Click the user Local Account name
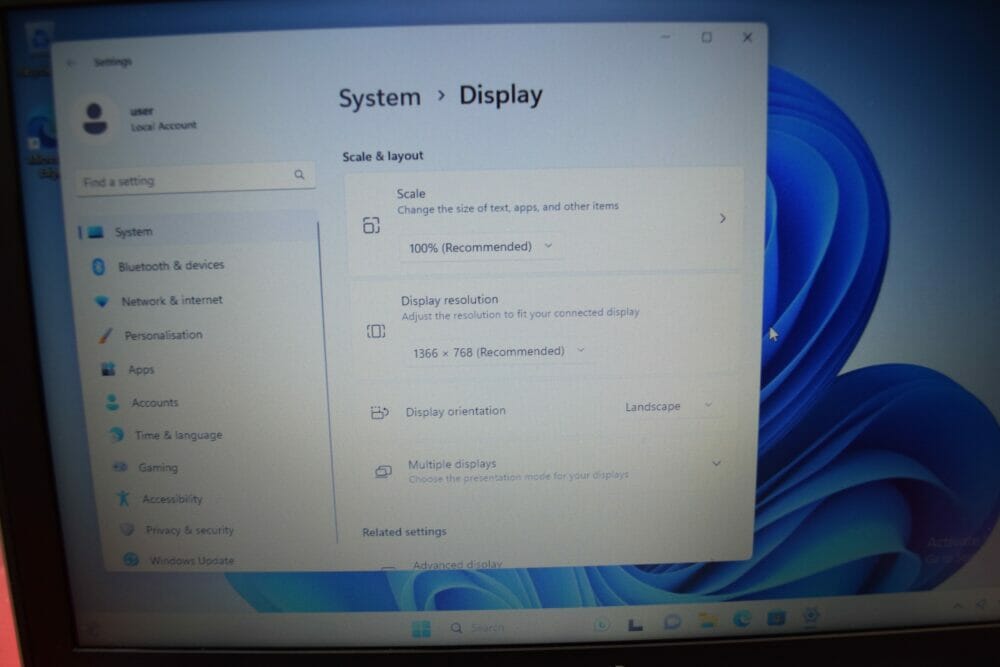Screen dimensions: 1000x667 [163, 119]
